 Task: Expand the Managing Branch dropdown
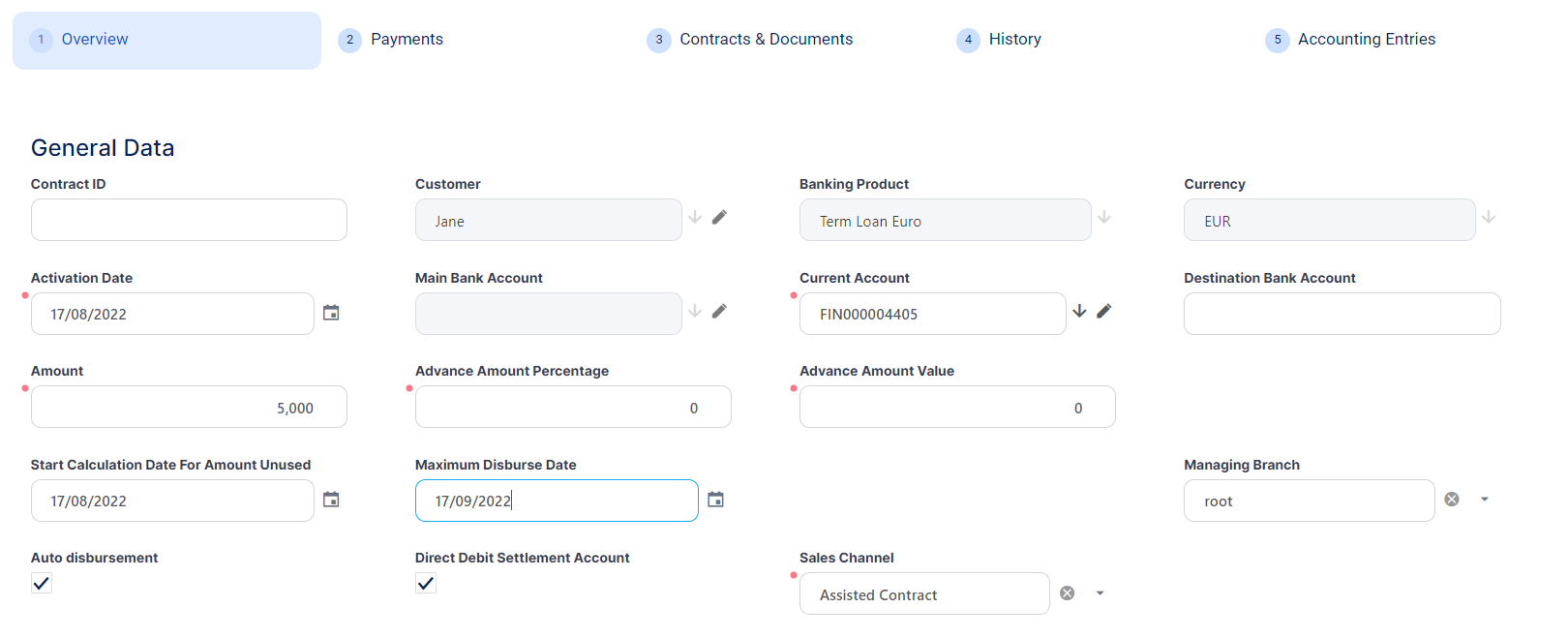1485,500
